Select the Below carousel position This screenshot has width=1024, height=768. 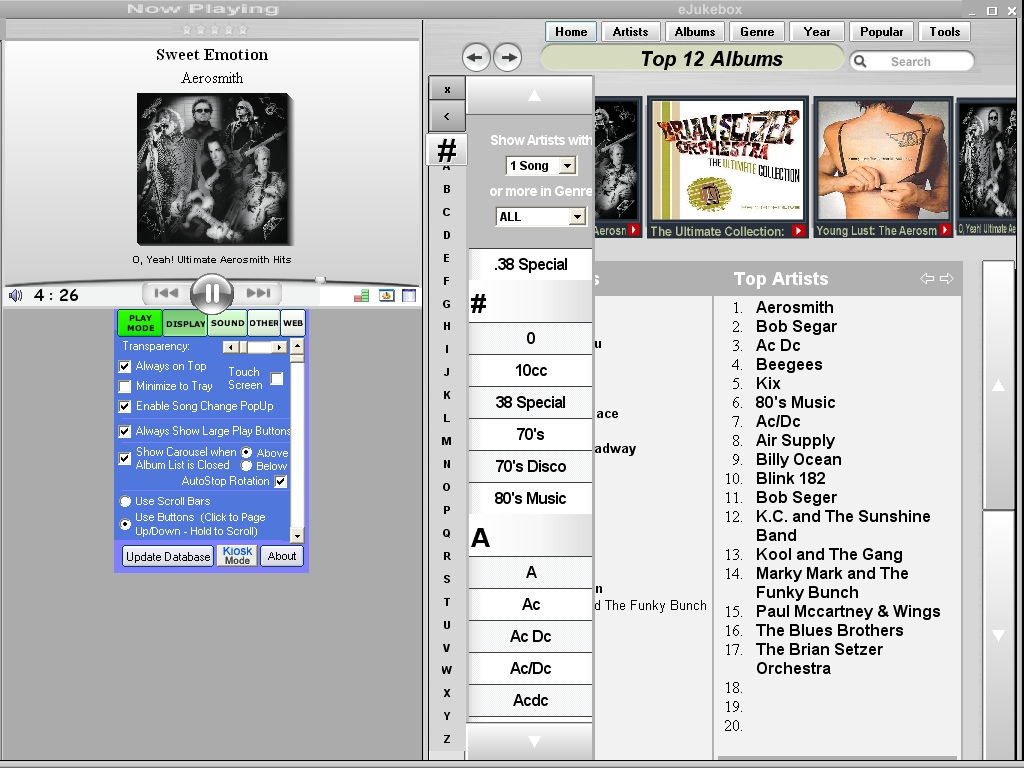tap(246, 466)
